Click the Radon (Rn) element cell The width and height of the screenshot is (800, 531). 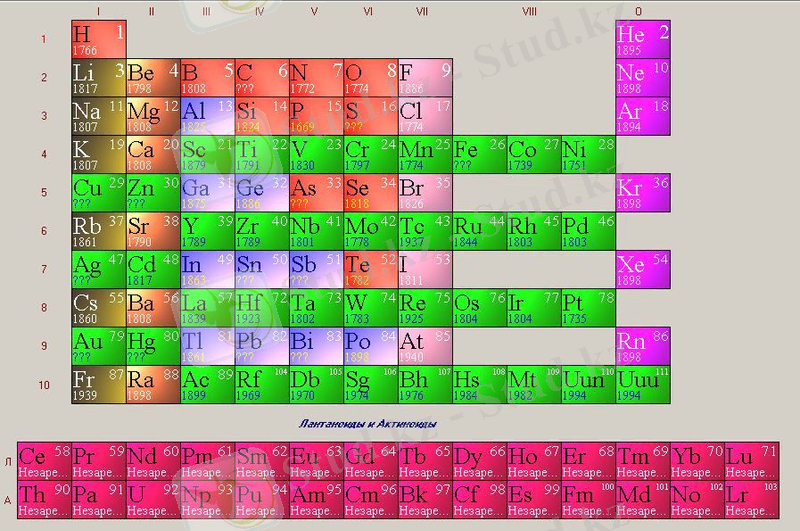643,347
